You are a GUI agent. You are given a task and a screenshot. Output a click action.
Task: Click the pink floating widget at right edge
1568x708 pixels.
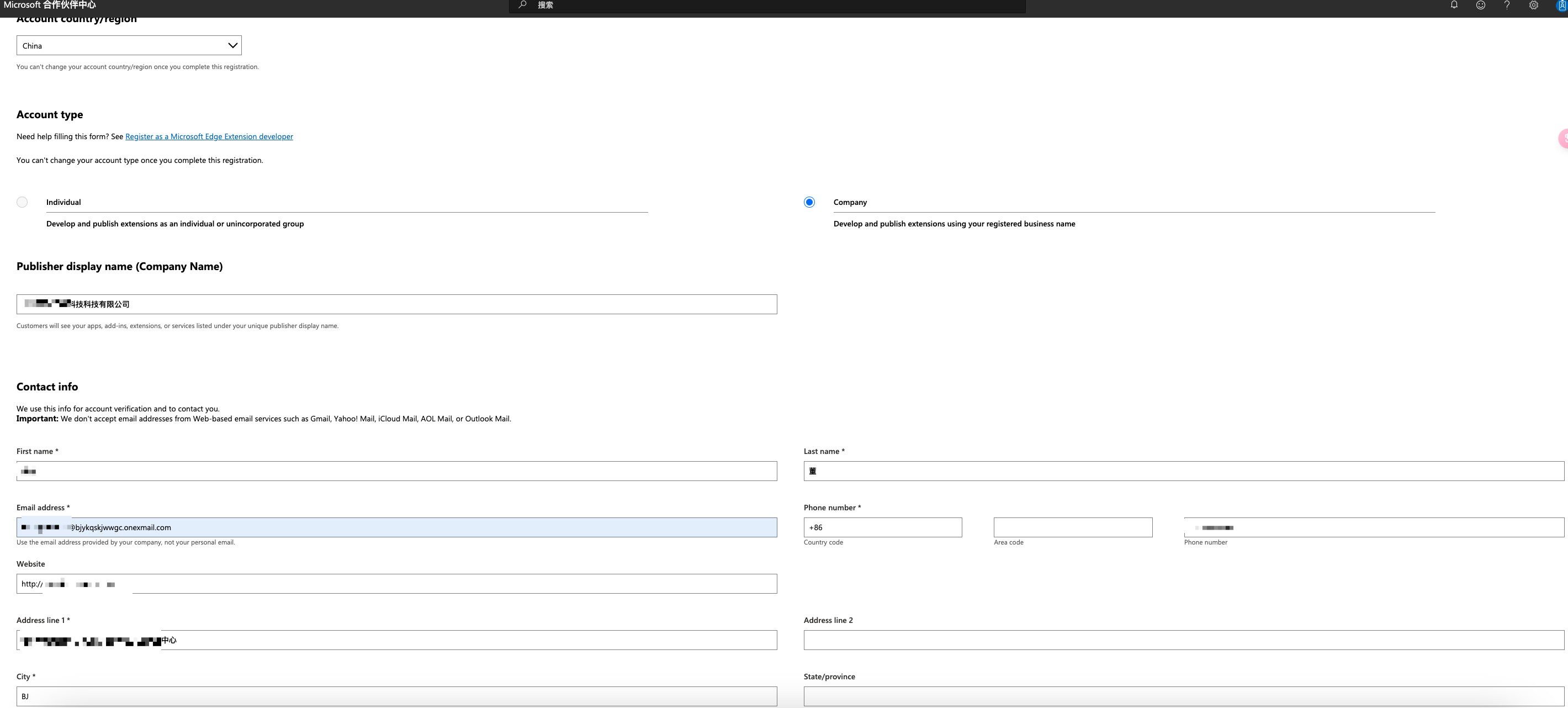pyautogui.click(x=1562, y=139)
